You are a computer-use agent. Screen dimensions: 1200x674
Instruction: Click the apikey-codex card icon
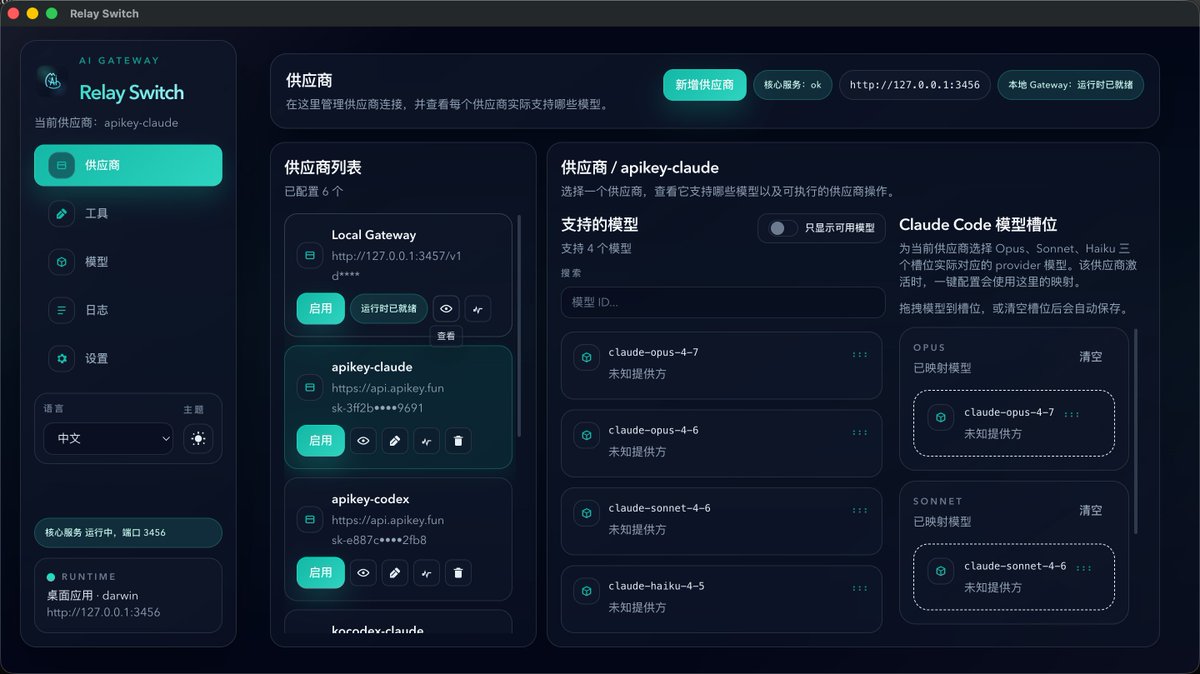coord(310,519)
